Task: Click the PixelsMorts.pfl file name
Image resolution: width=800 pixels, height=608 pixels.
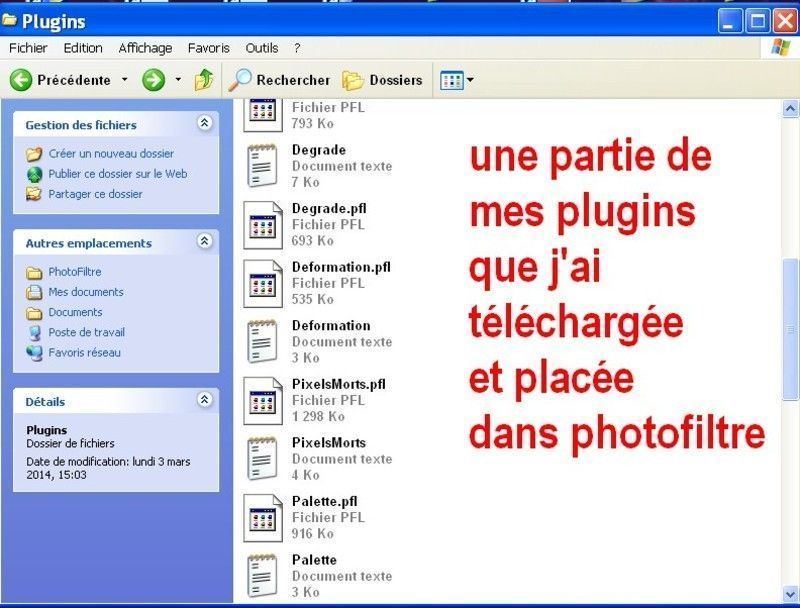Action: point(339,384)
